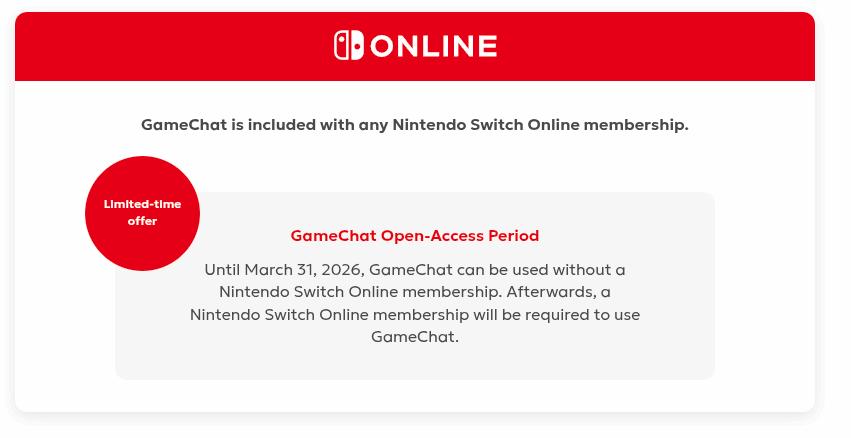Click the "GameChat is included" headline text
The height and width of the screenshot is (438, 851).
click(414, 125)
